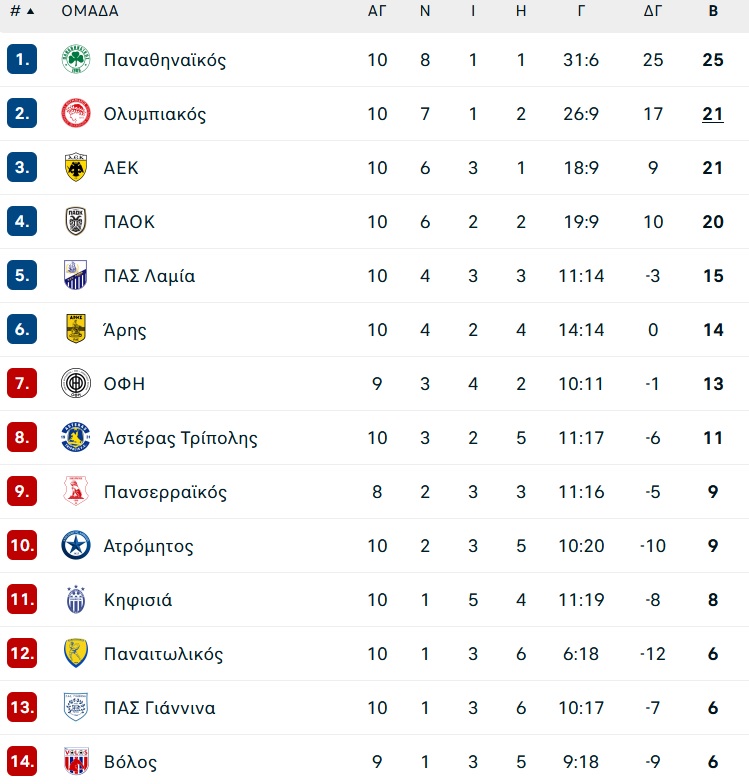The image size is (749, 784).
Task: Sort standings by Β points column
Action: click(x=713, y=10)
